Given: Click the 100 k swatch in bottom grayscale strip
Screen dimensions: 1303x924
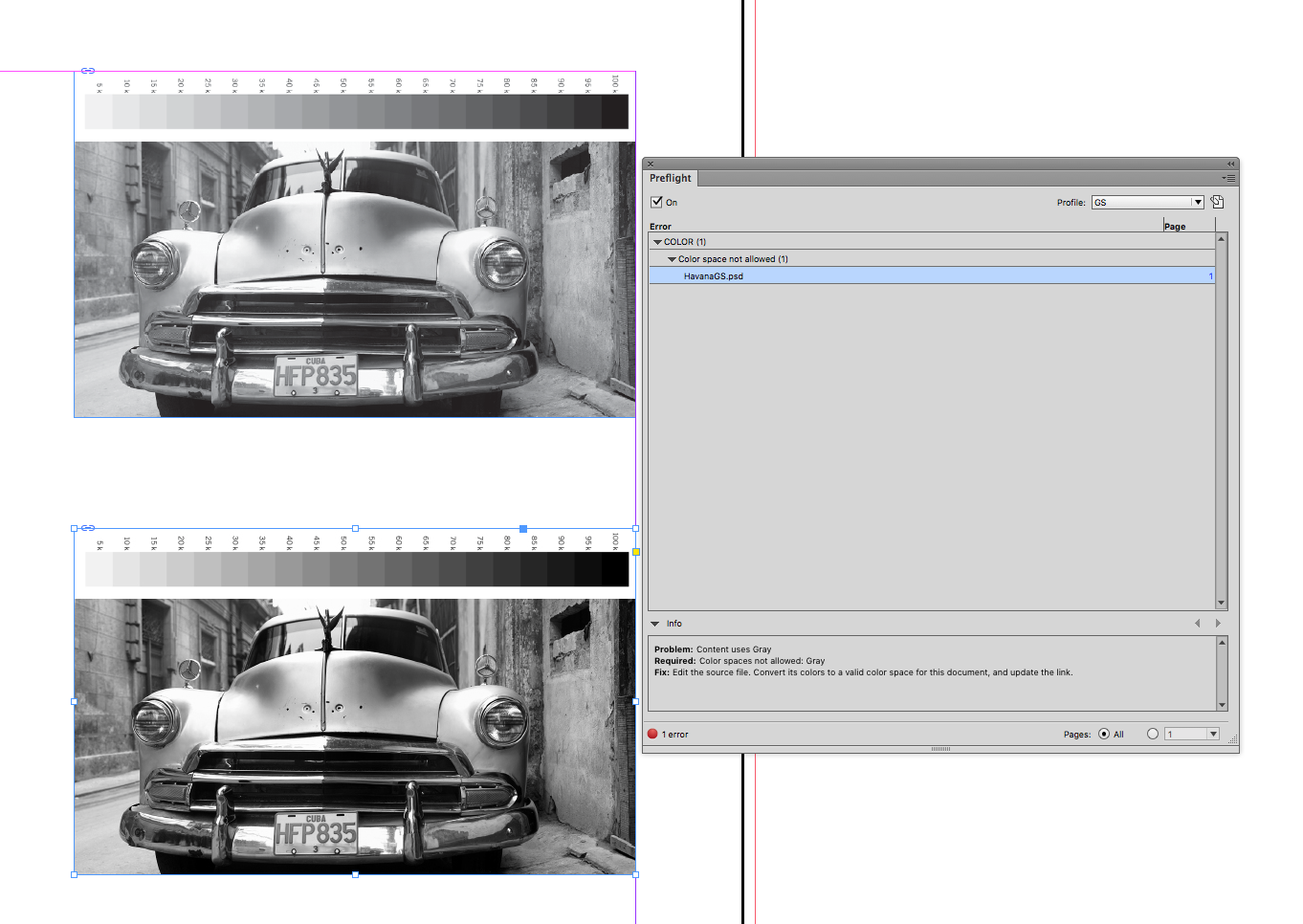Looking at the screenshot, I should (615, 569).
